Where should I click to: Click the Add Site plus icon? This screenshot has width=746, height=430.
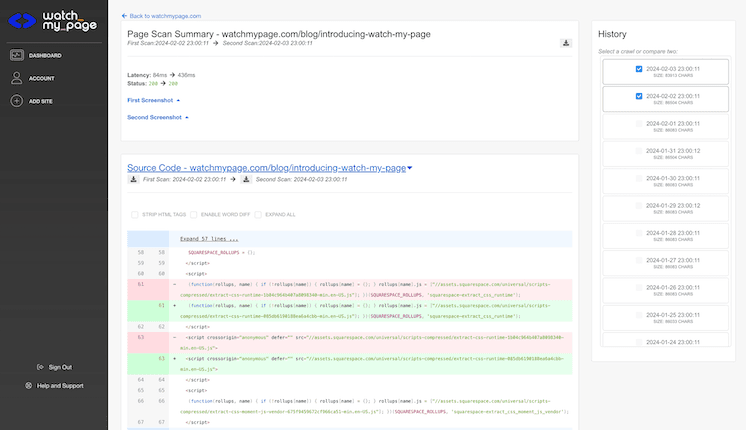pyautogui.click(x=17, y=101)
